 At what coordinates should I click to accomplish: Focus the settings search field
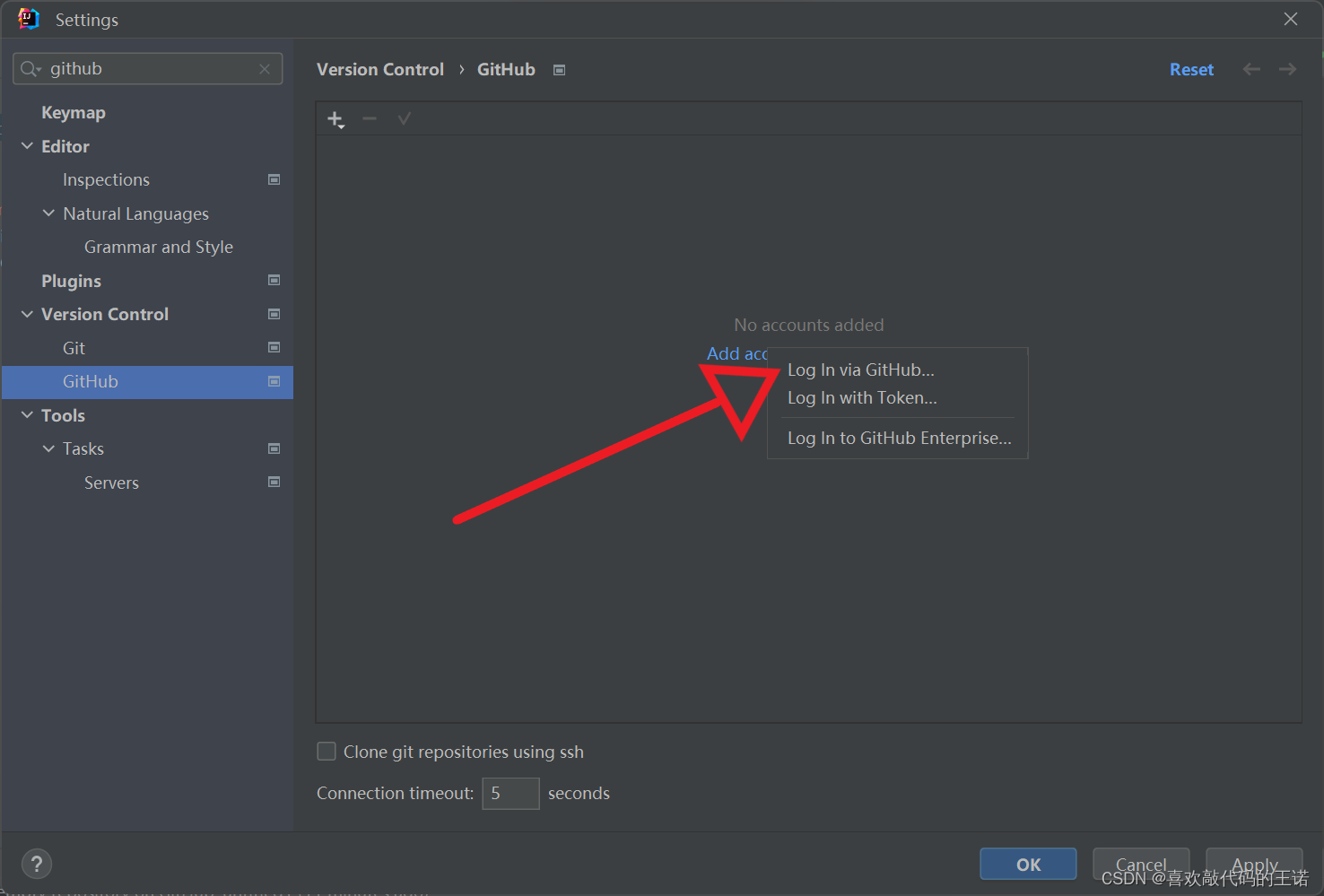click(x=148, y=69)
